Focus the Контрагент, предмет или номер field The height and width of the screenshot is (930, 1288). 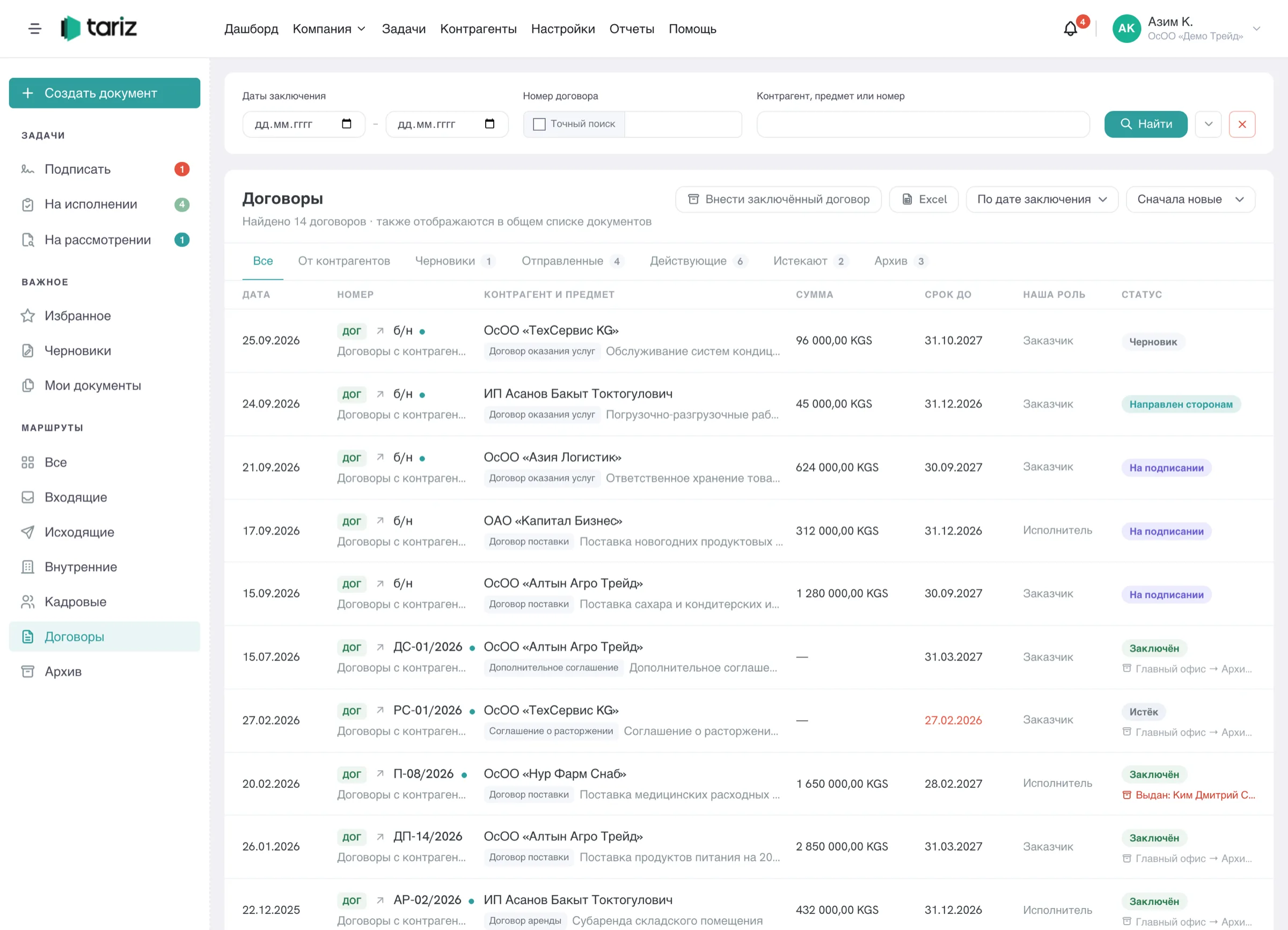tap(923, 125)
